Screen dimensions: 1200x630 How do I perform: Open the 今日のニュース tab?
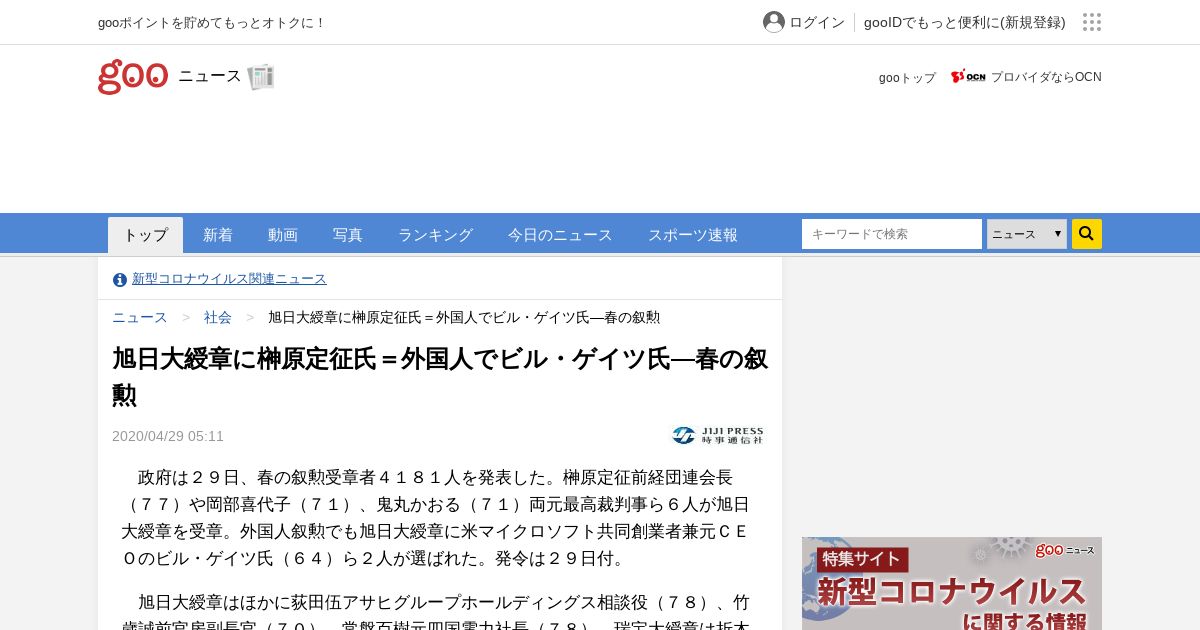coord(560,235)
